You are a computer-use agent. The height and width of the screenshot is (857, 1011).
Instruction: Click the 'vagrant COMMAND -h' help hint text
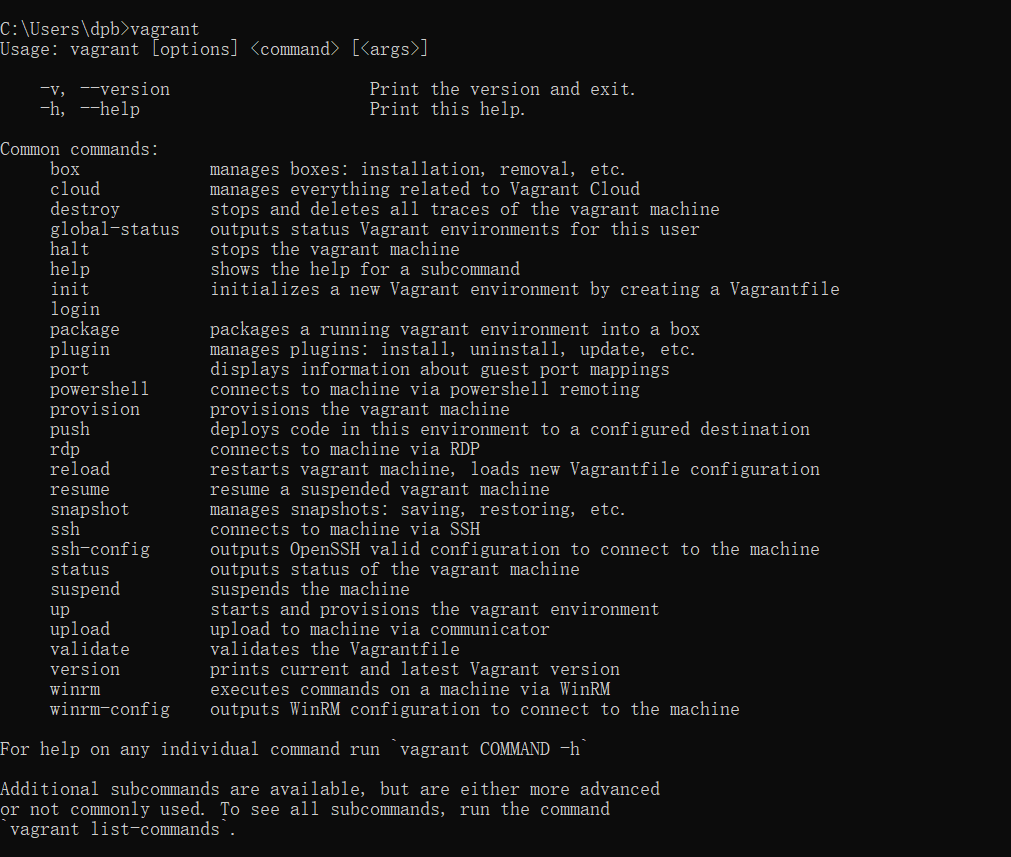[x=490, y=749]
